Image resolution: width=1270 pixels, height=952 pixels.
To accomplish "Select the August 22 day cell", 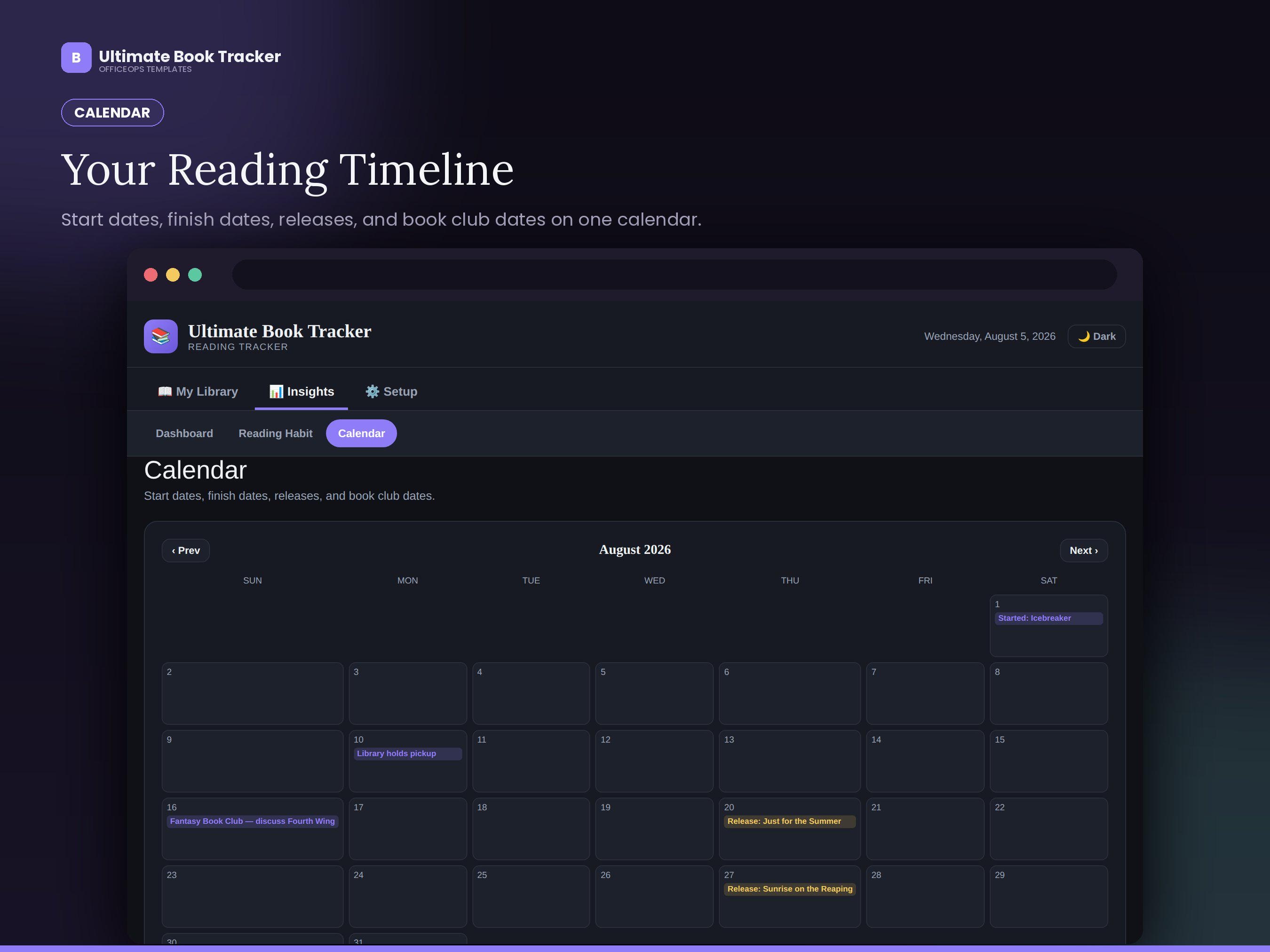I will (1049, 829).
